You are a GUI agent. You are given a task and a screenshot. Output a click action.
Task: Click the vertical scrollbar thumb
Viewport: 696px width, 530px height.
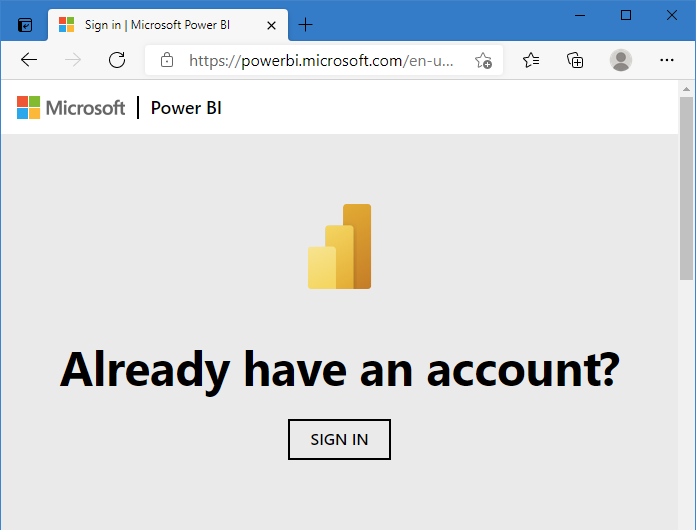686,189
